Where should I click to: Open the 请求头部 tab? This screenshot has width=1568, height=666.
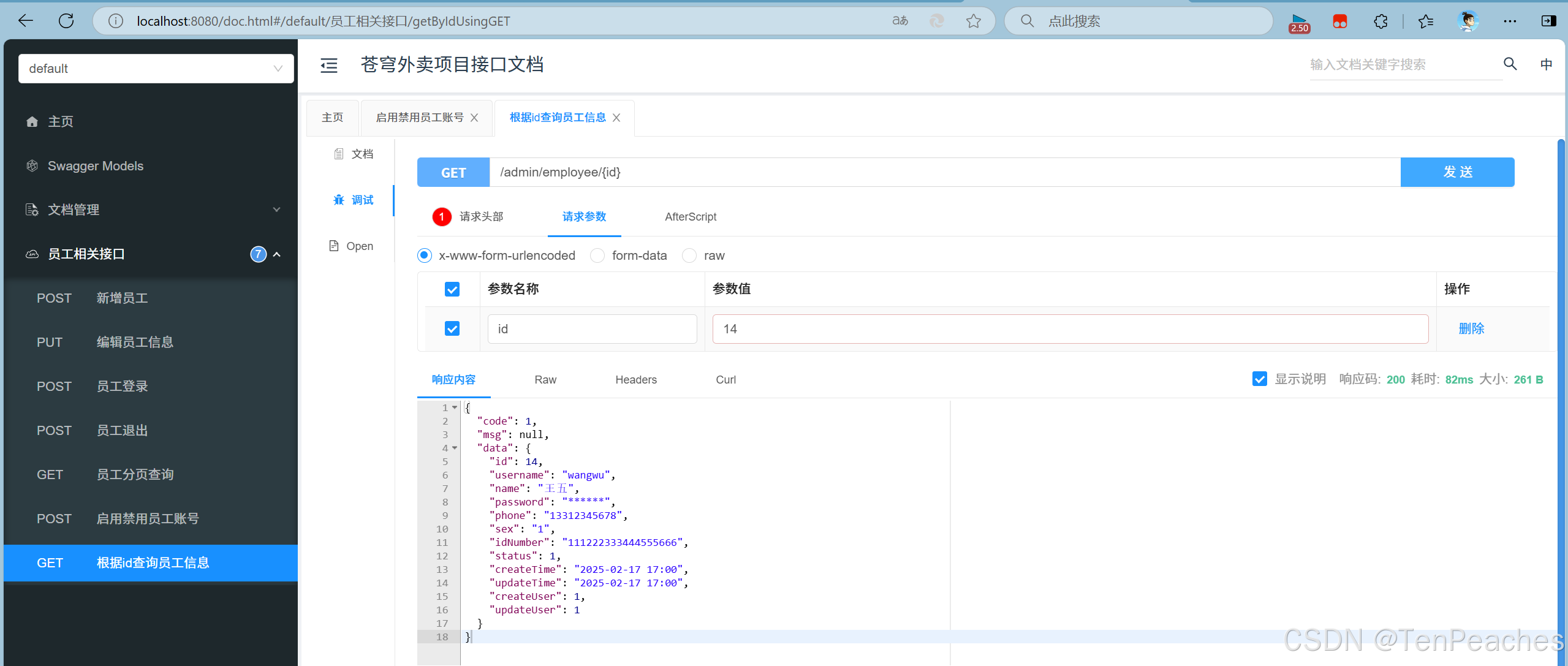(x=482, y=216)
